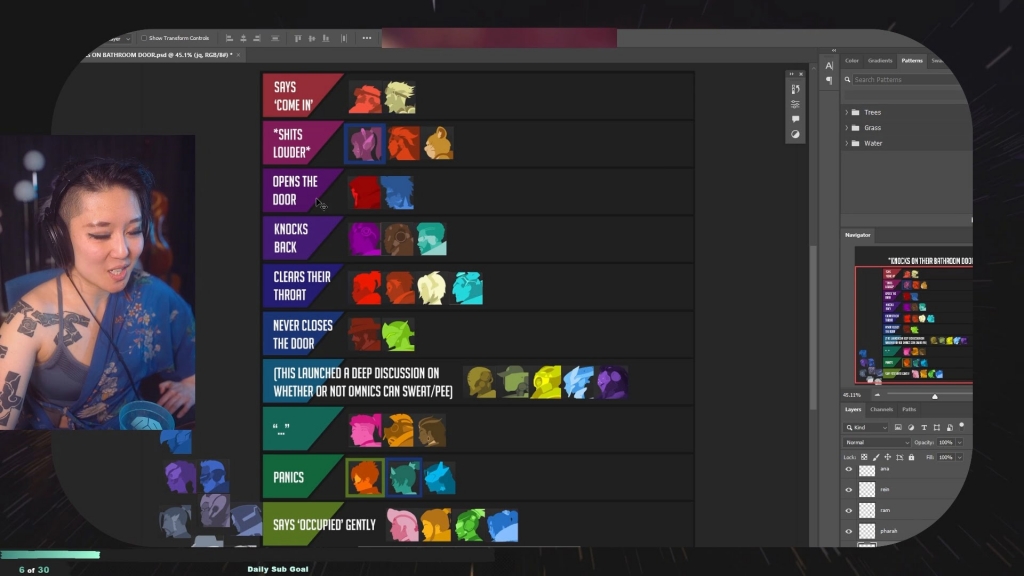
Task: Click the three-dots more options button
Action: point(366,38)
